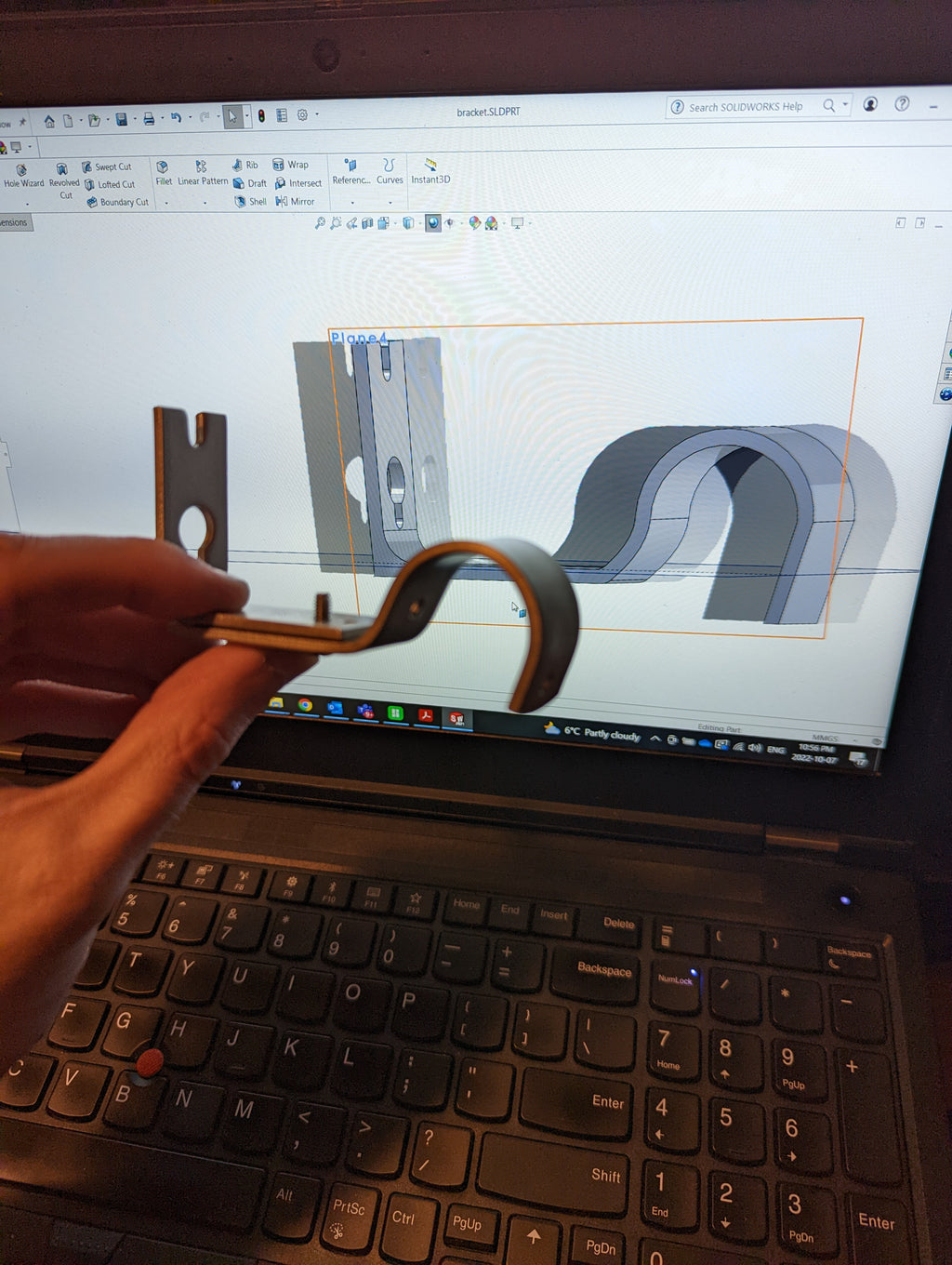Toggle Hide/Show Items highlighted button
This screenshot has height=1265, width=952.
tap(433, 223)
